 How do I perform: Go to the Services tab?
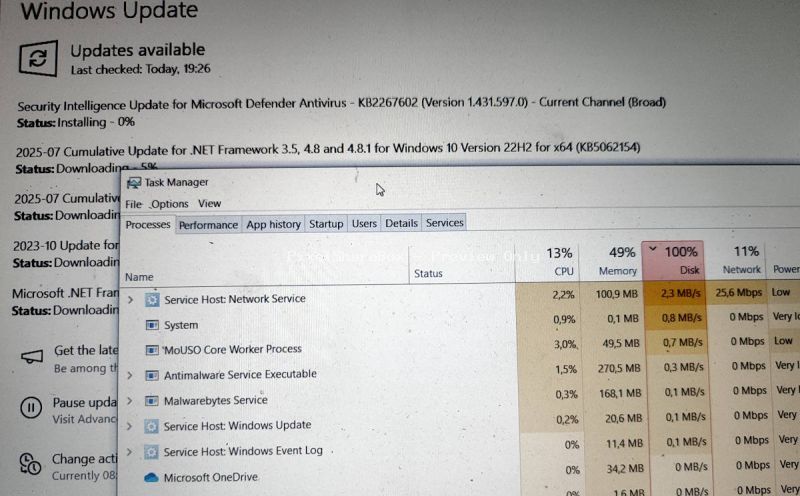444,223
